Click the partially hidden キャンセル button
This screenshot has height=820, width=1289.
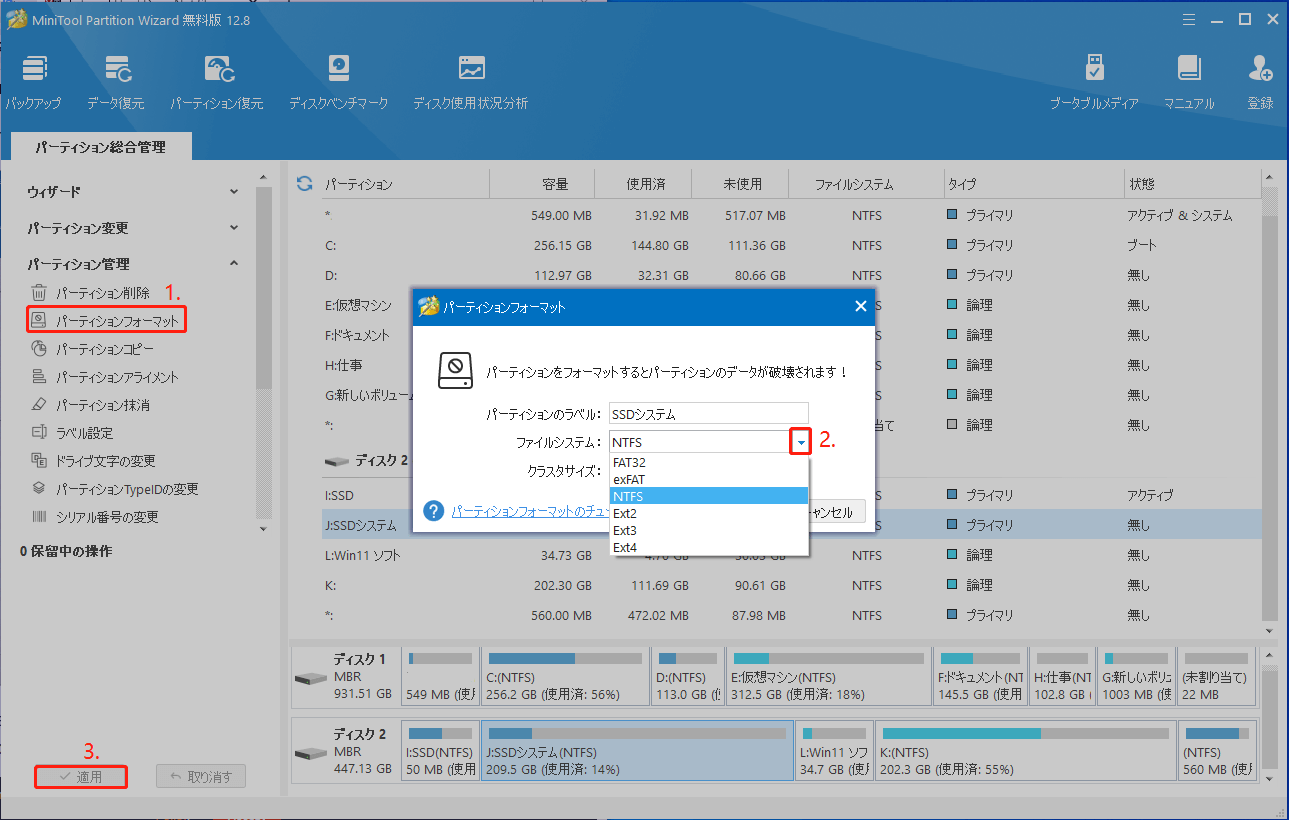(x=836, y=511)
